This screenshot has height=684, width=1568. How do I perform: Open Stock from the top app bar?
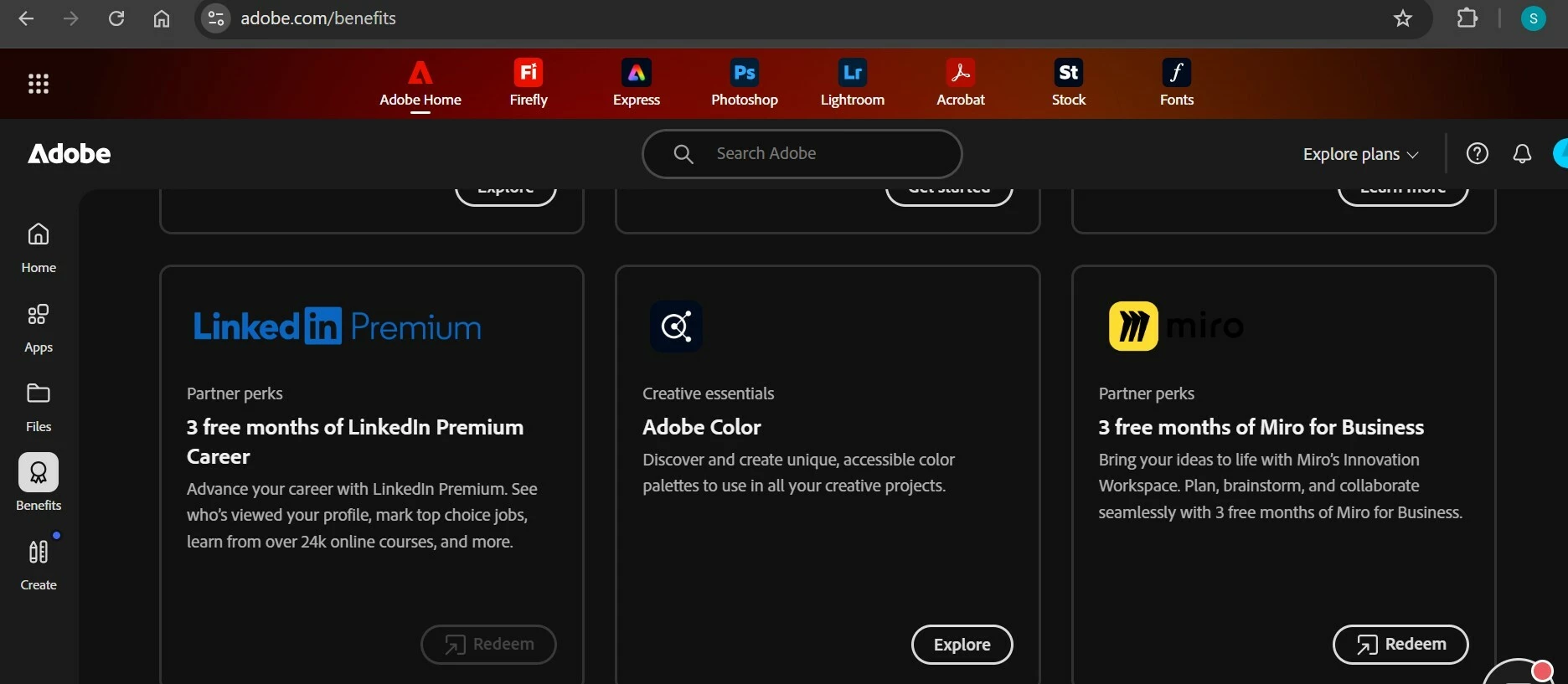point(1069,84)
